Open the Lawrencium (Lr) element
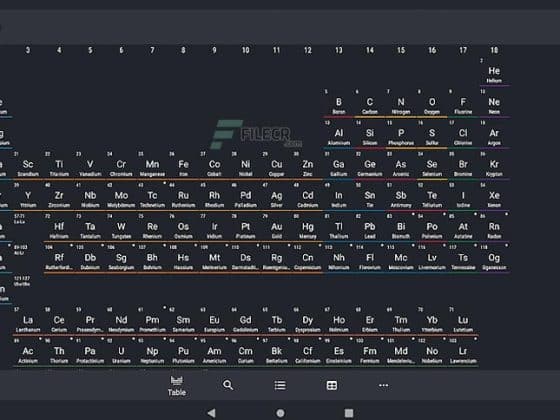 click(463, 353)
